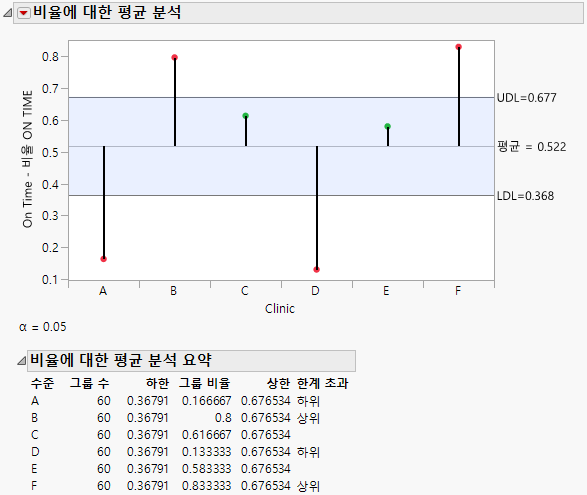This screenshot has height=495, width=587.
Task: Click the α = 0.05 text
Action: click(x=43, y=327)
